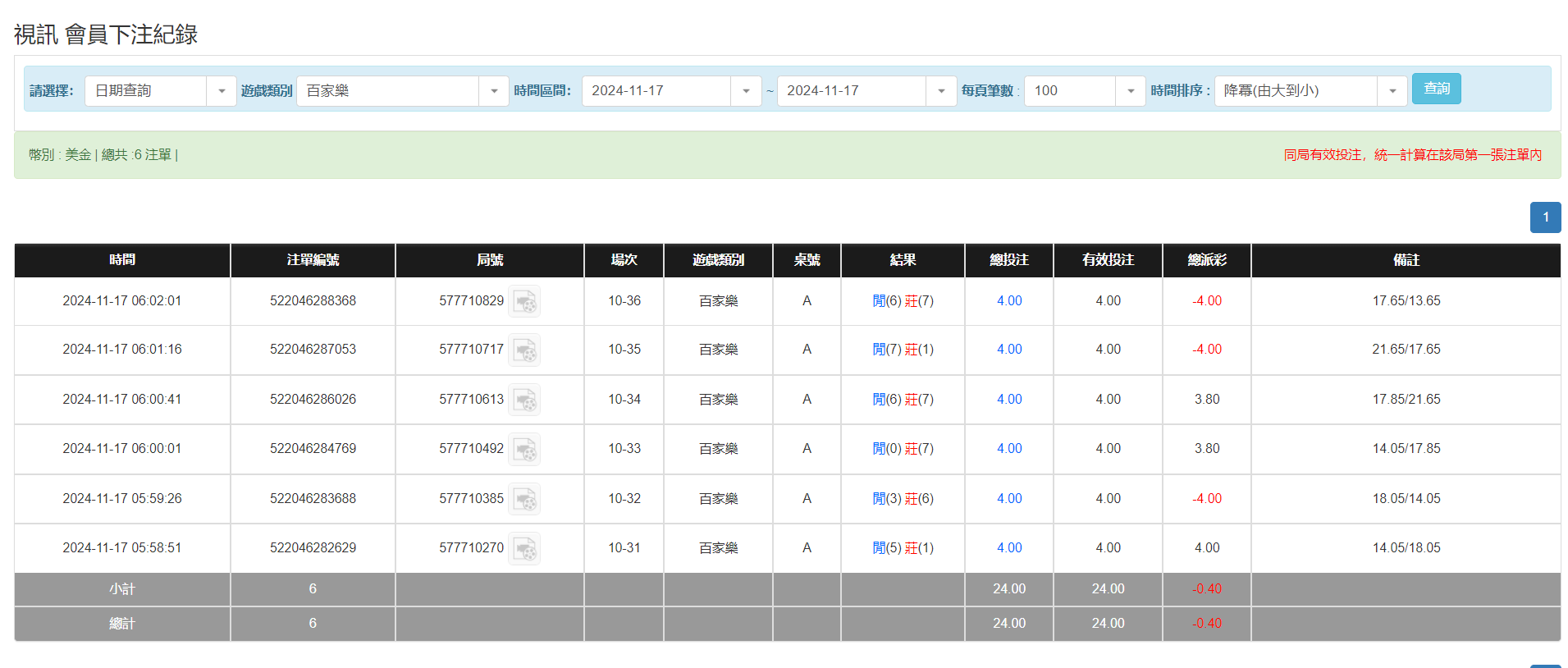Expand the 每頁筆數 100 dropdown
1568x668 pixels.
[1130, 91]
